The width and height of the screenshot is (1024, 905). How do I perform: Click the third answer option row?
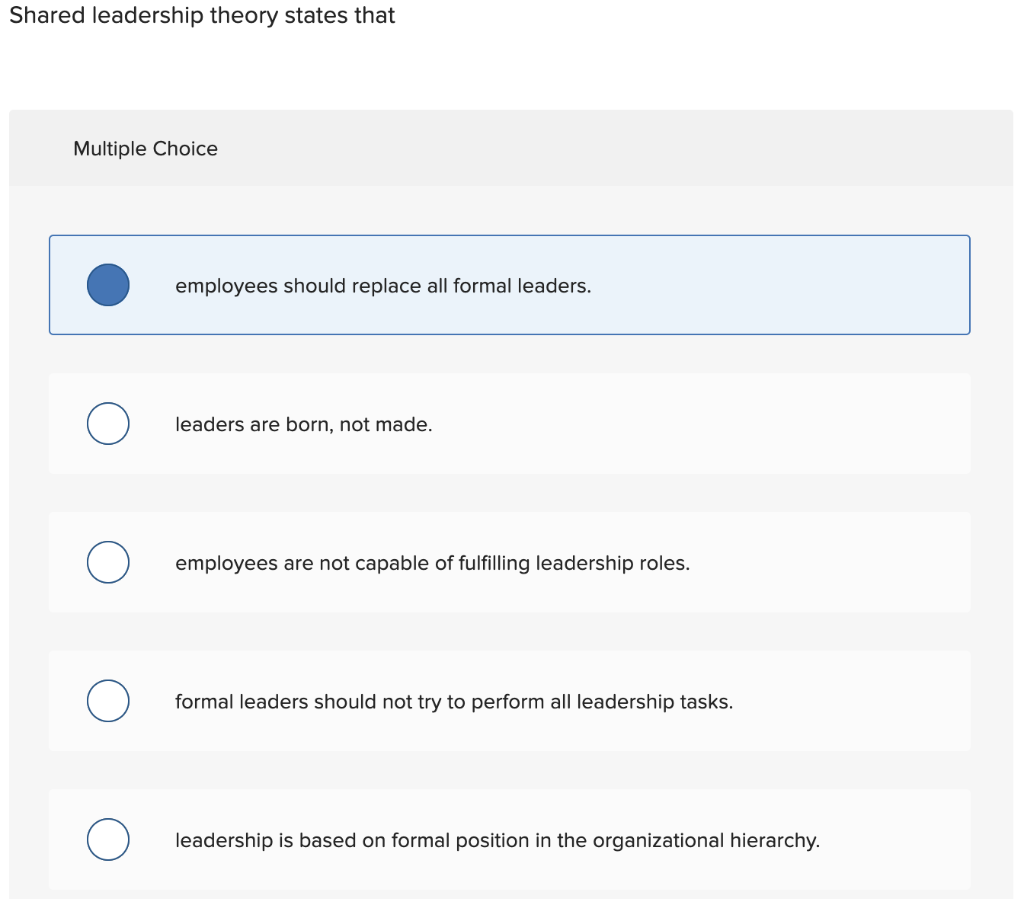pyautogui.click(x=510, y=562)
